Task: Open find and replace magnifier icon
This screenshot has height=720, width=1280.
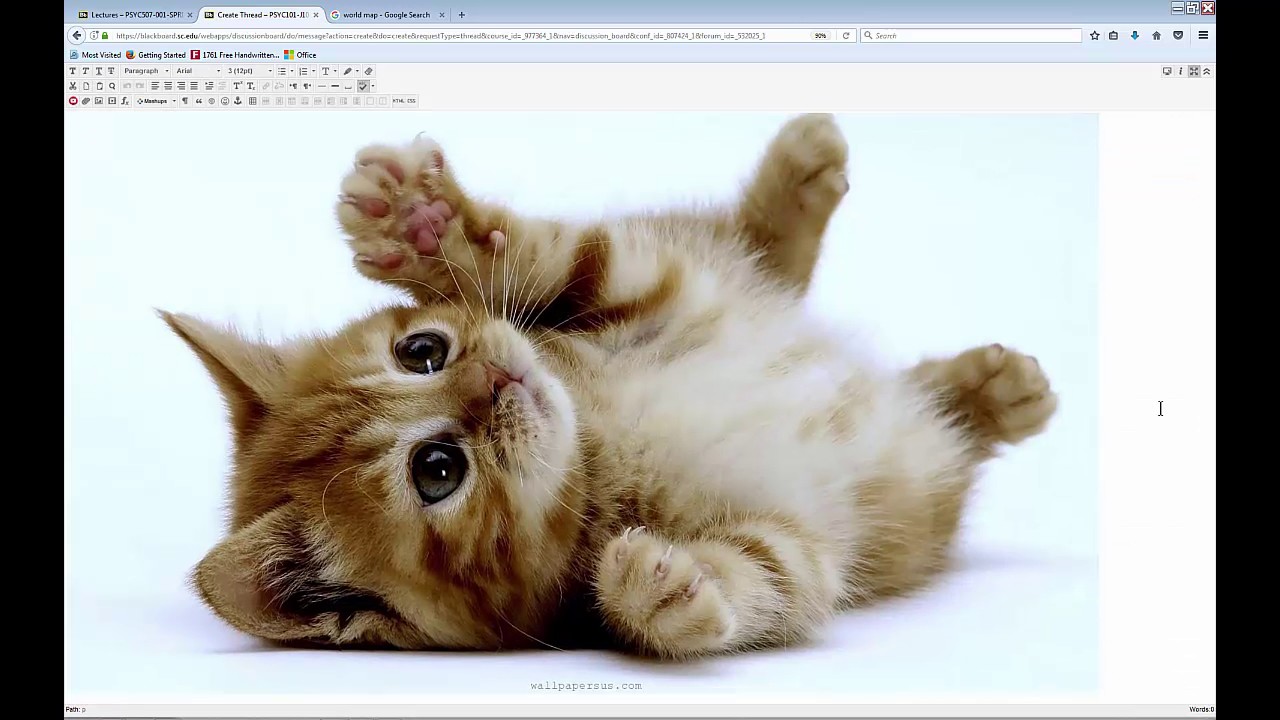Action: coord(111,86)
